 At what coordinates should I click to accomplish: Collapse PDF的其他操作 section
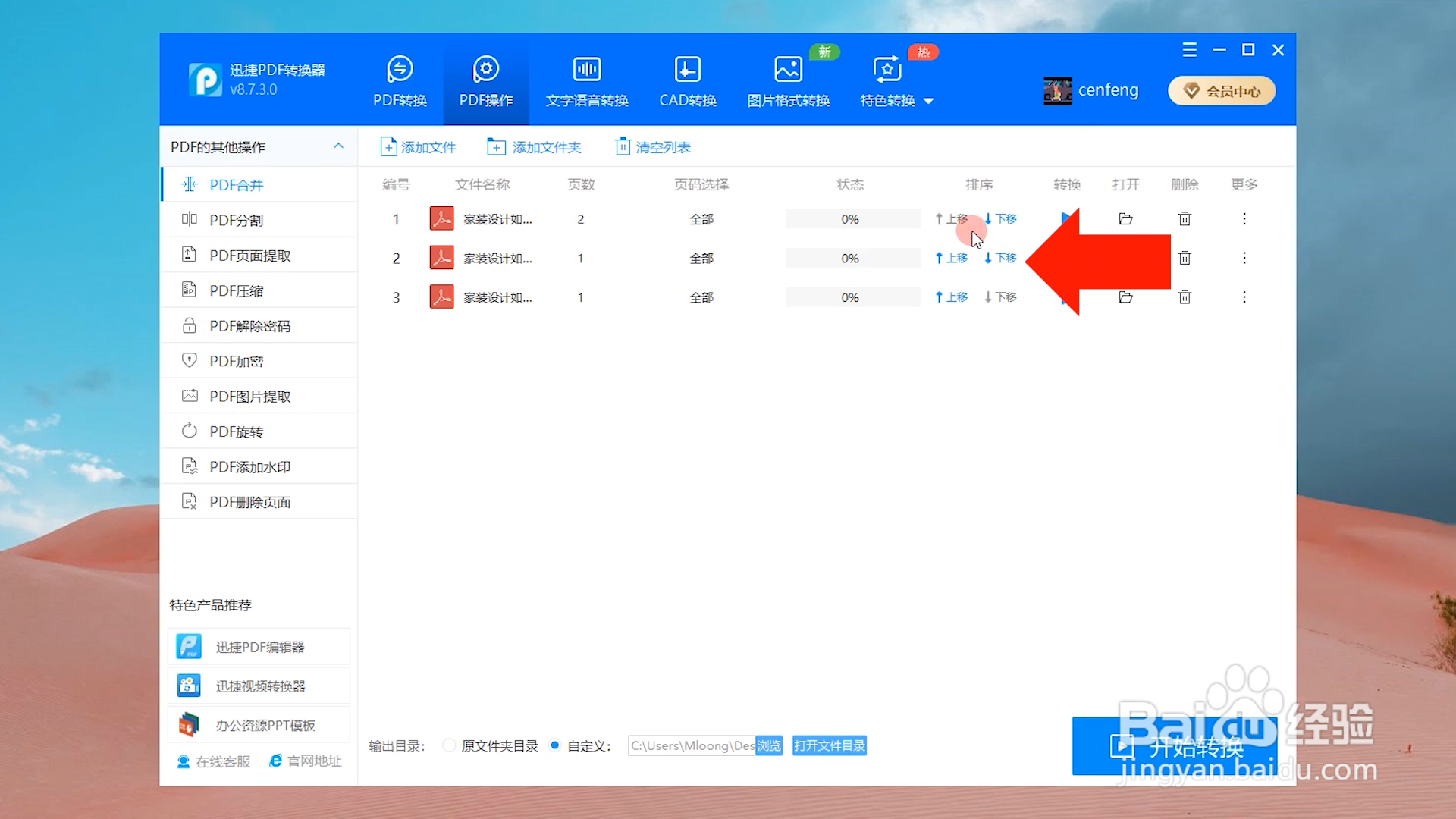338,146
